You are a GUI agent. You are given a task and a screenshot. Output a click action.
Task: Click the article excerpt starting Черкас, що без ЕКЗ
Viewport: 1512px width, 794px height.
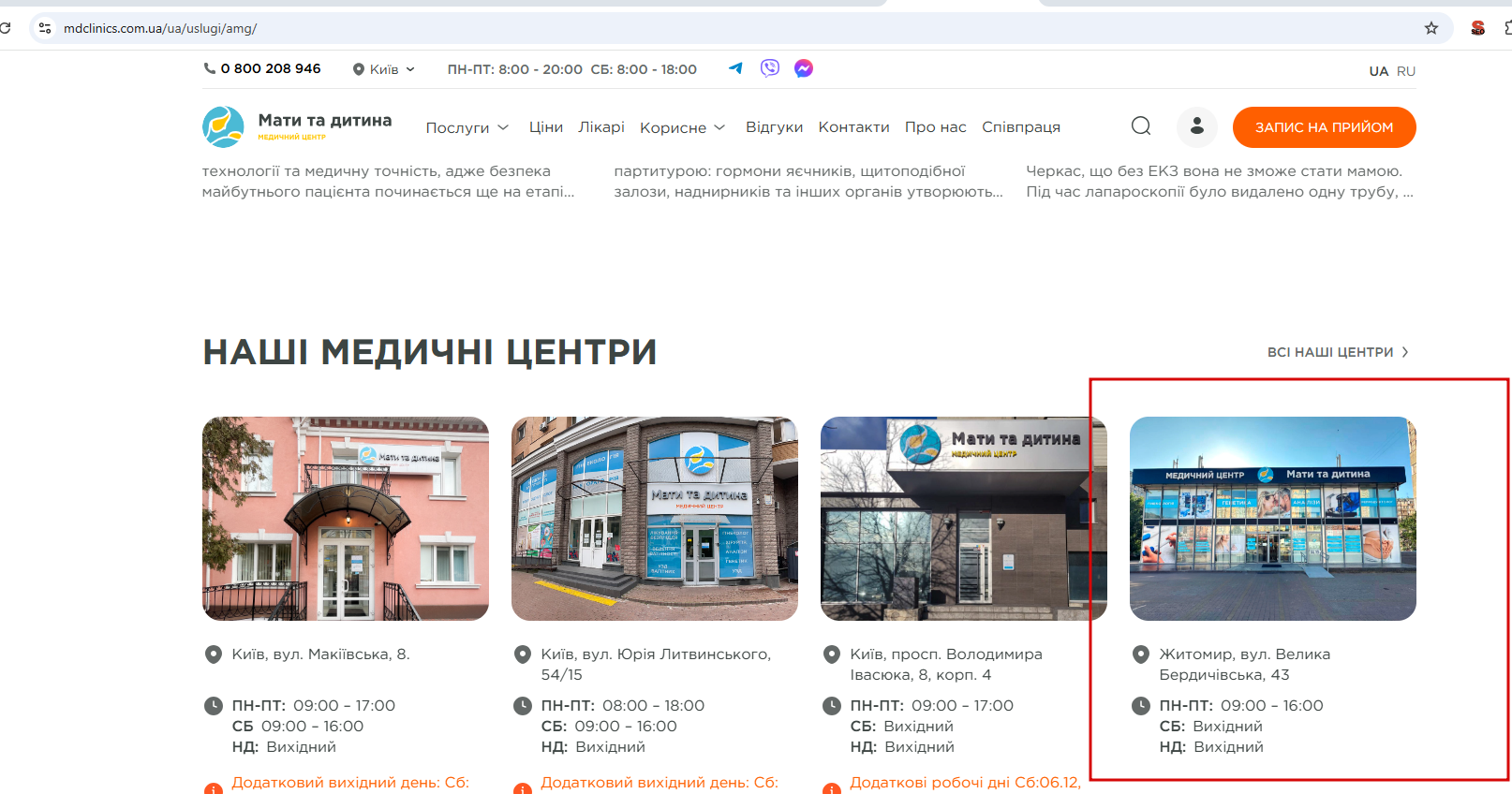1220,182
